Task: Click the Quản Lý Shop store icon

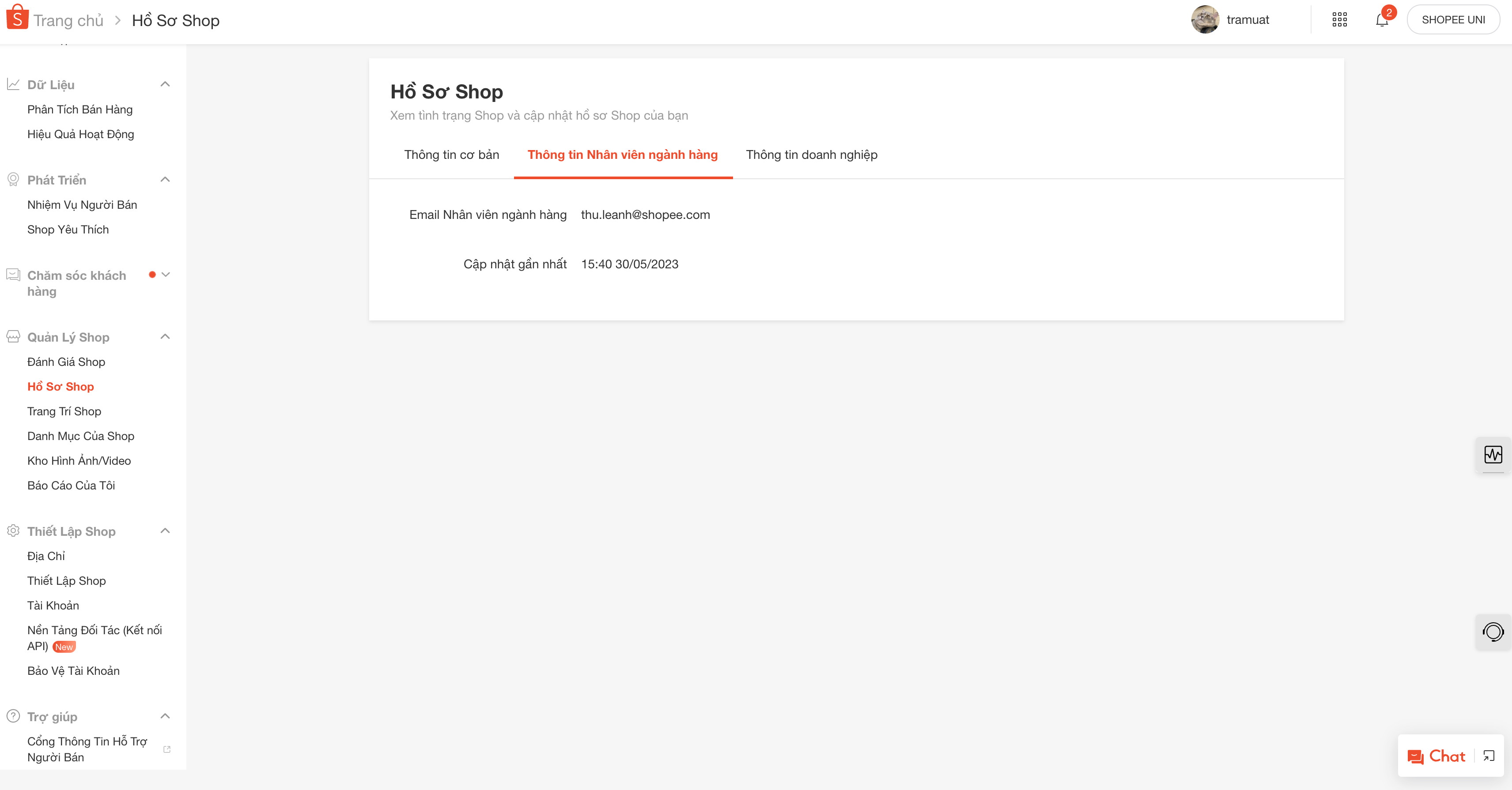Action: pos(13,337)
